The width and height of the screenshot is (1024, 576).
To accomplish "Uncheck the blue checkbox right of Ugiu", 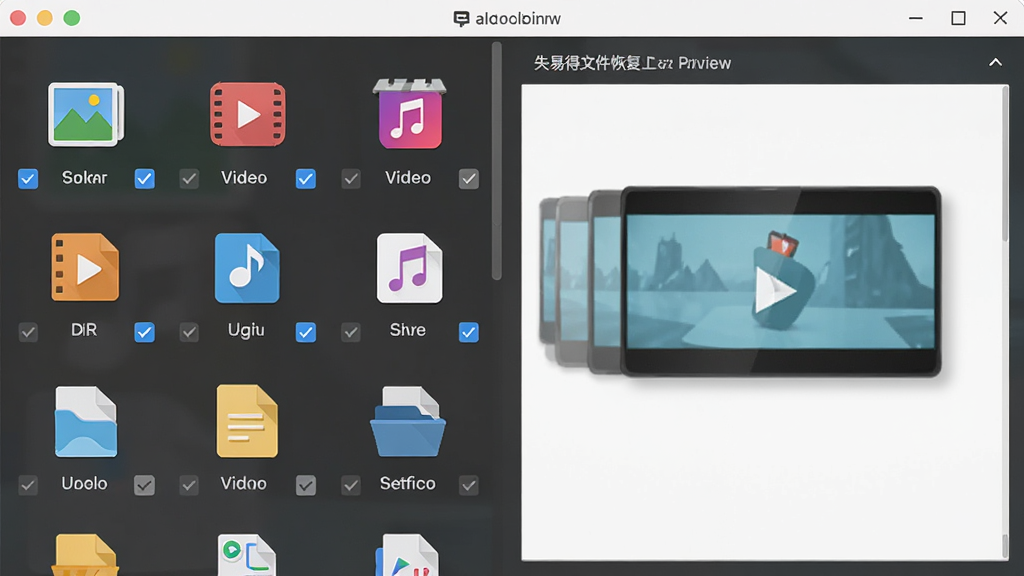I will (x=306, y=332).
